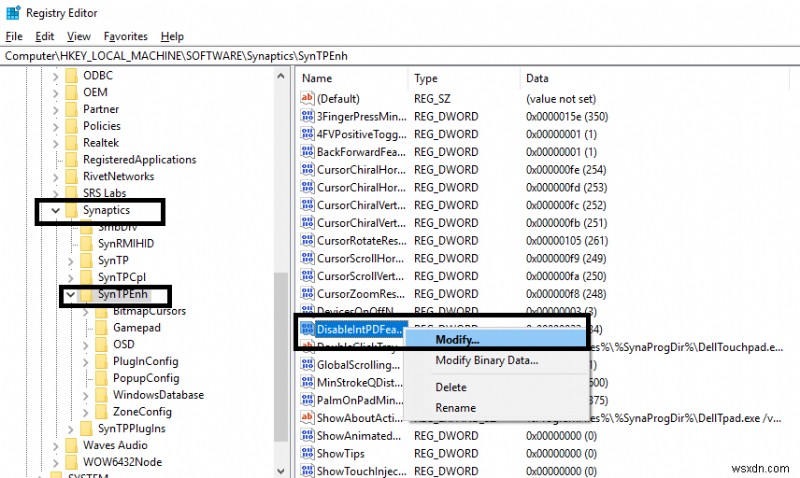Open the File menu
Screen dimensions: 800x478
14,36
